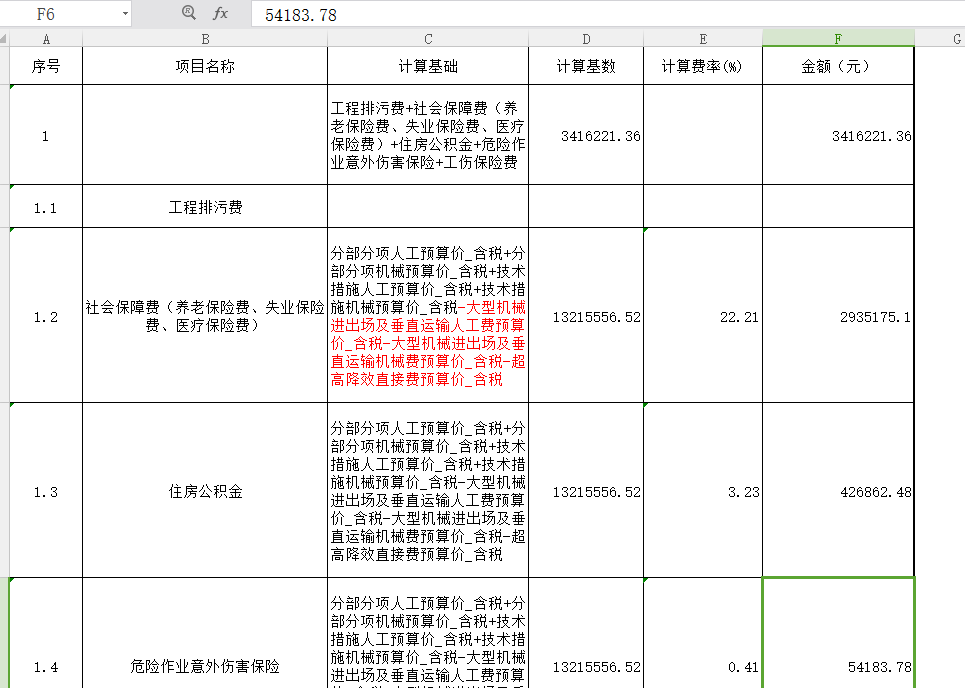Click the 计算基础 header cell

click(428, 66)
